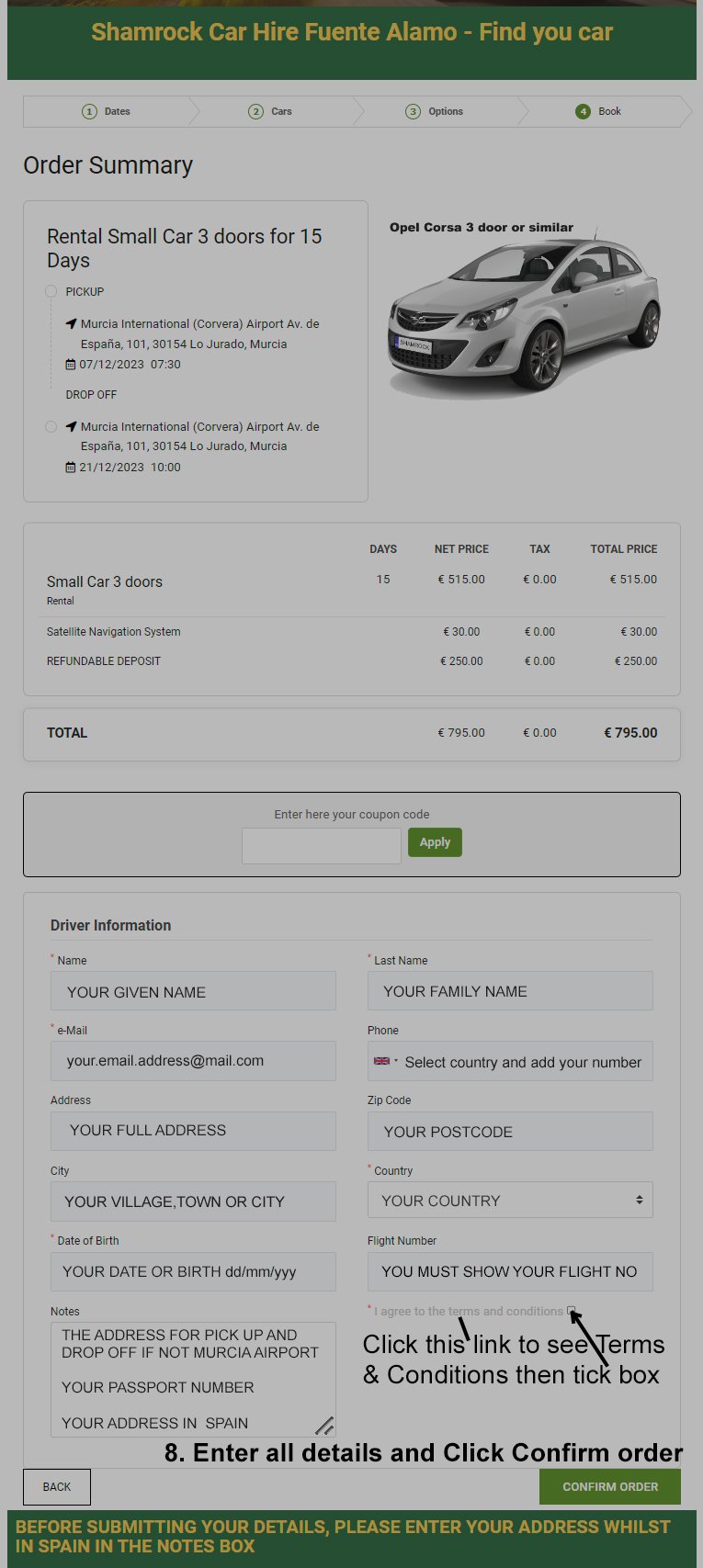Switch to the Book step tab

[x=599, y=112]
